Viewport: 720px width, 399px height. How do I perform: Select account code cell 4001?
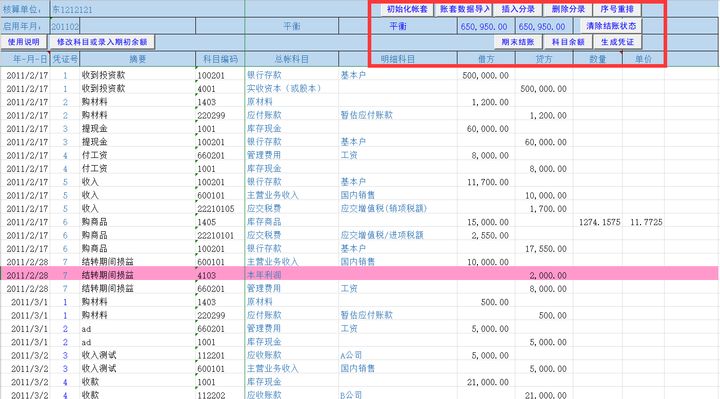click(220, 89)
